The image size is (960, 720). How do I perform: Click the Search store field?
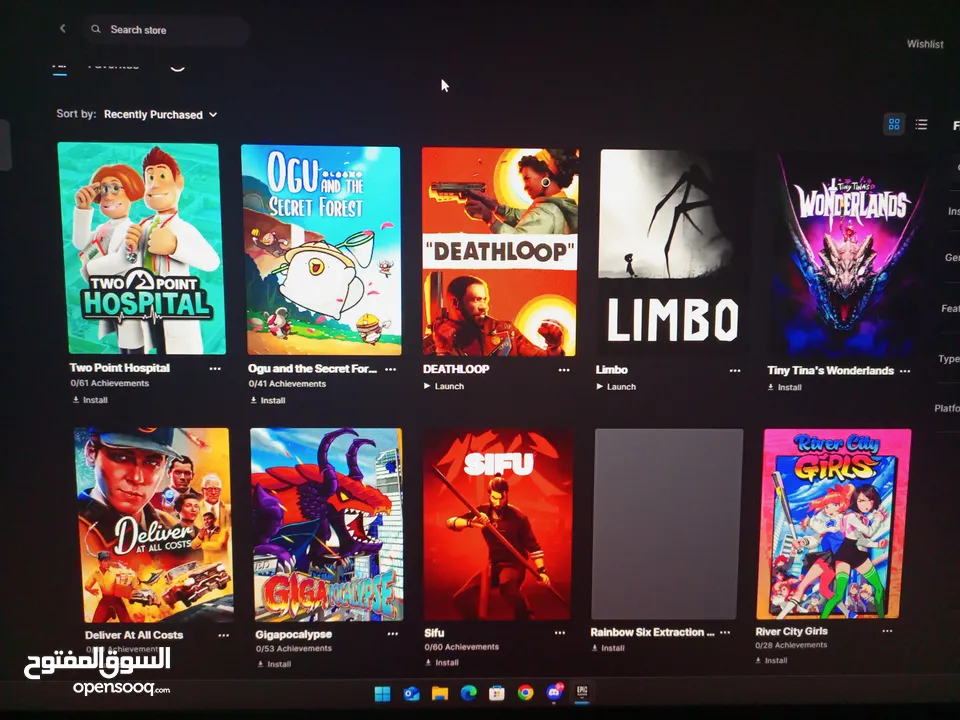(167, 29)
